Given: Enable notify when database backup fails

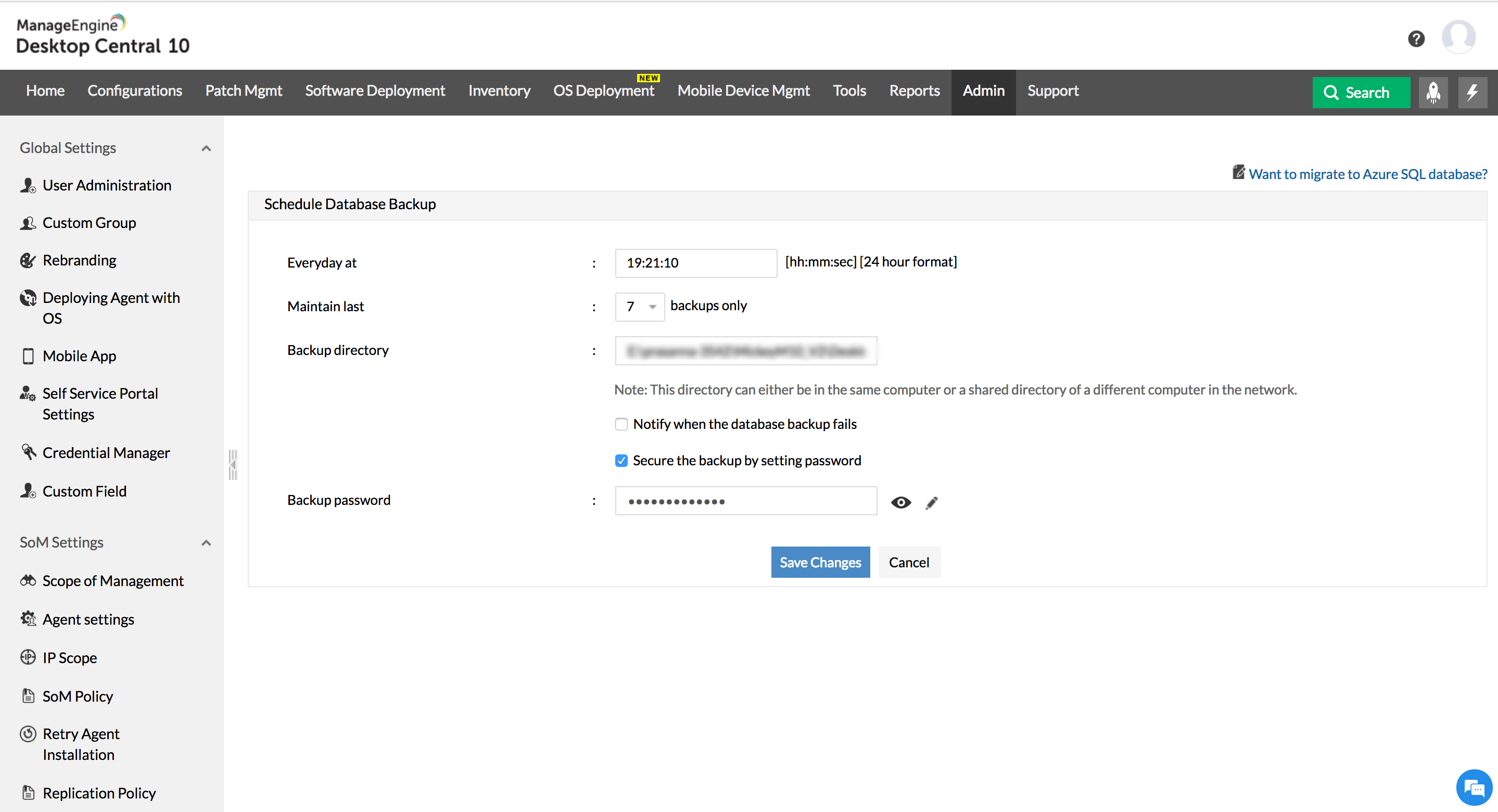Looking at the screenshot, I should [x=621, y=424].
